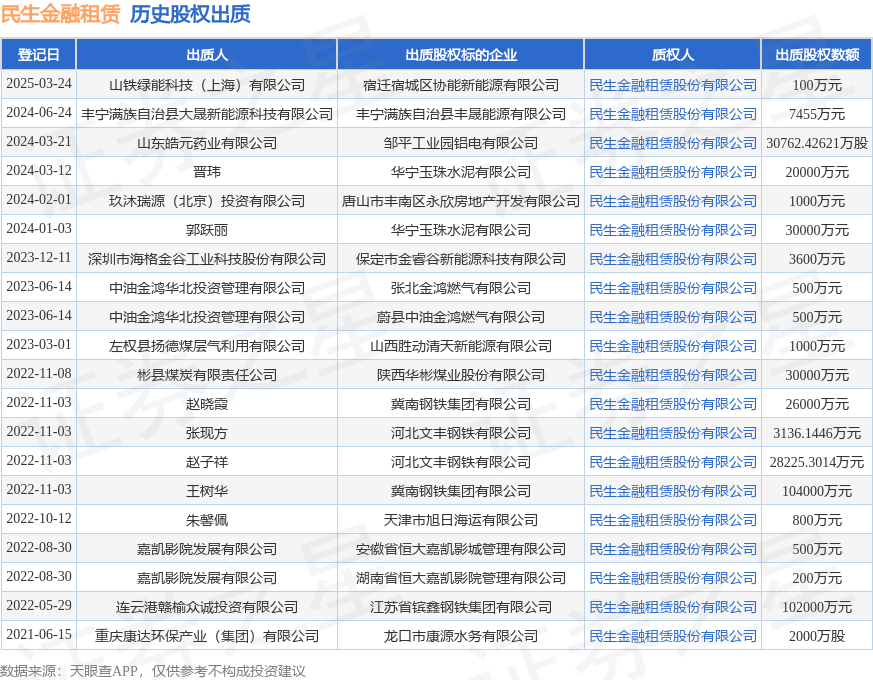Select the 3136.1446万元 amount cell
Image resolution: width=873 pixels, height=680 pixels.
817,433
